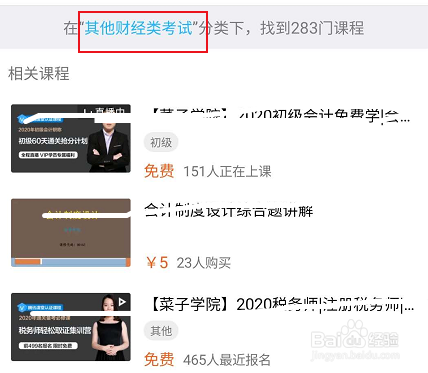This screenshot has height=373, width=428.
Task: Click the 23人购买 text
Action: point(204,263)
